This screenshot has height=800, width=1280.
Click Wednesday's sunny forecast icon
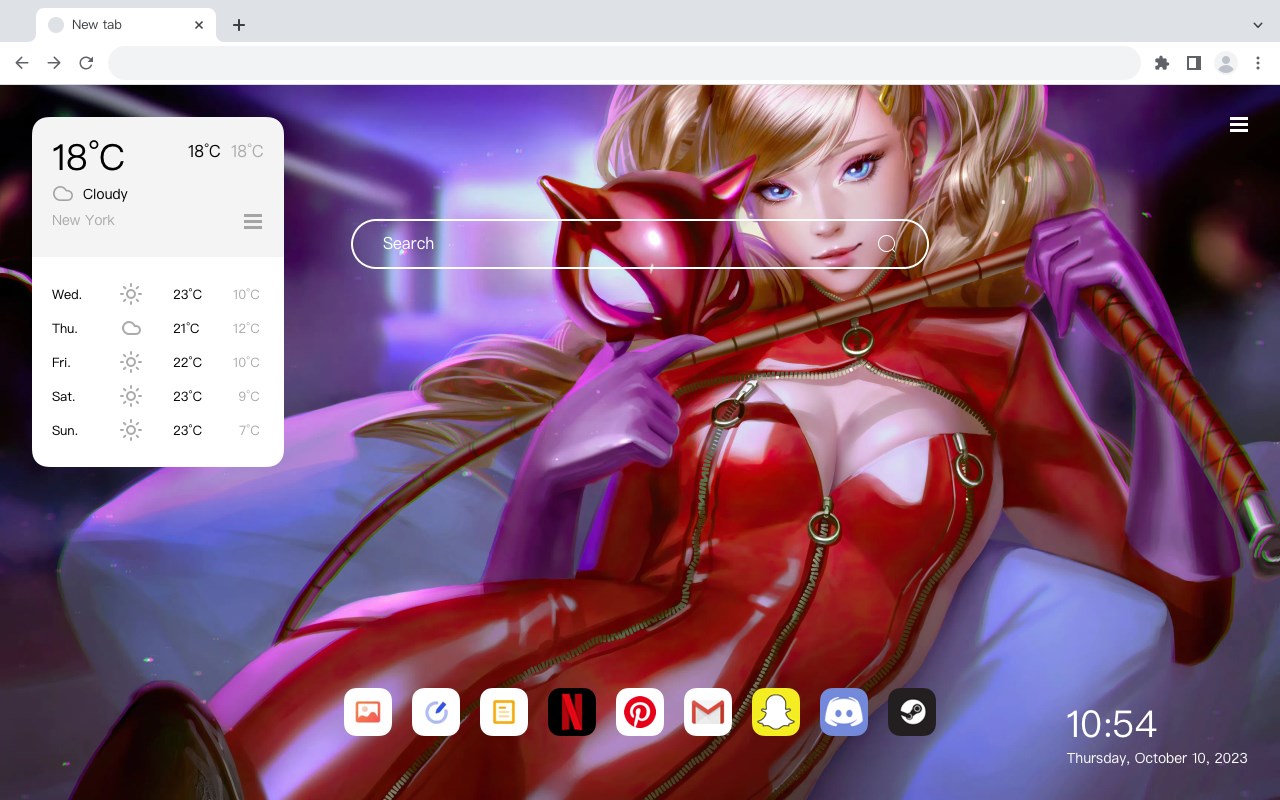131,294
